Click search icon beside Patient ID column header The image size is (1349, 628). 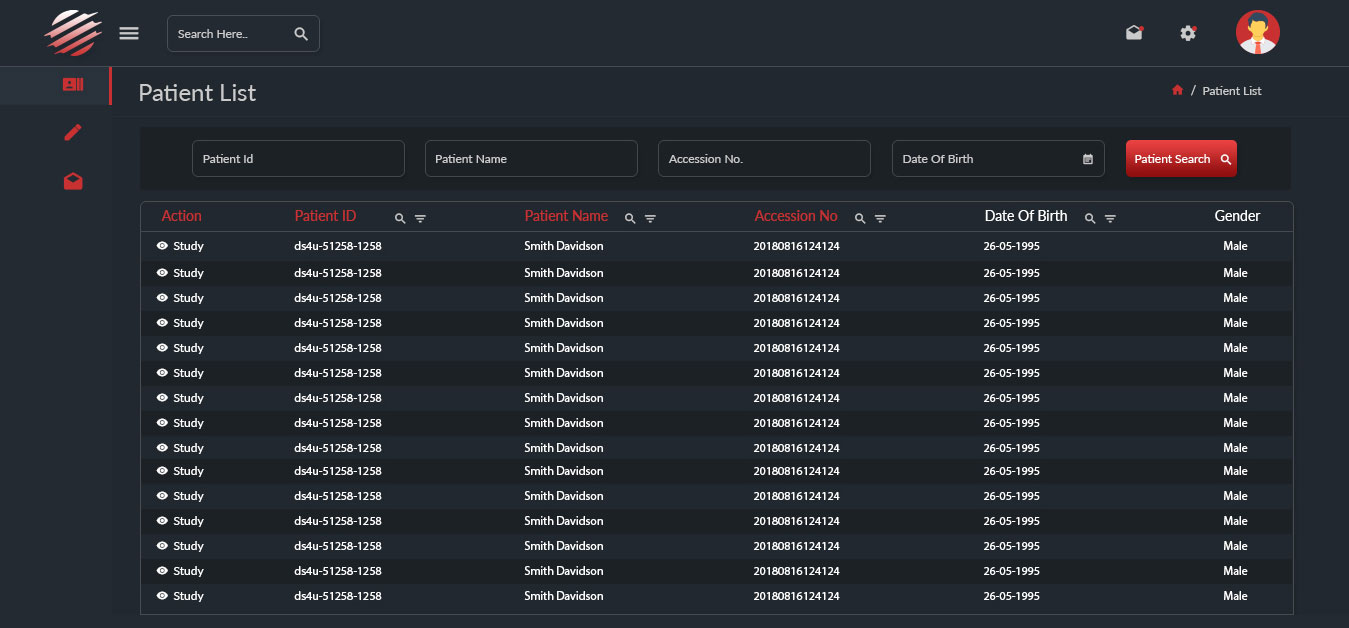400,218
